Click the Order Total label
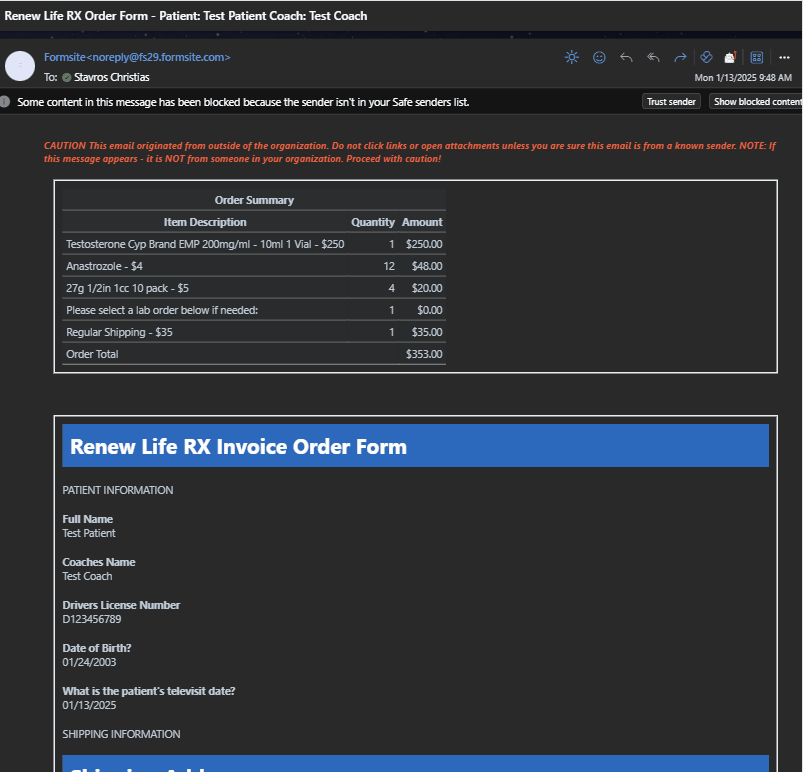The height and width of the screenshot is (772, 803). pos(92,354)
